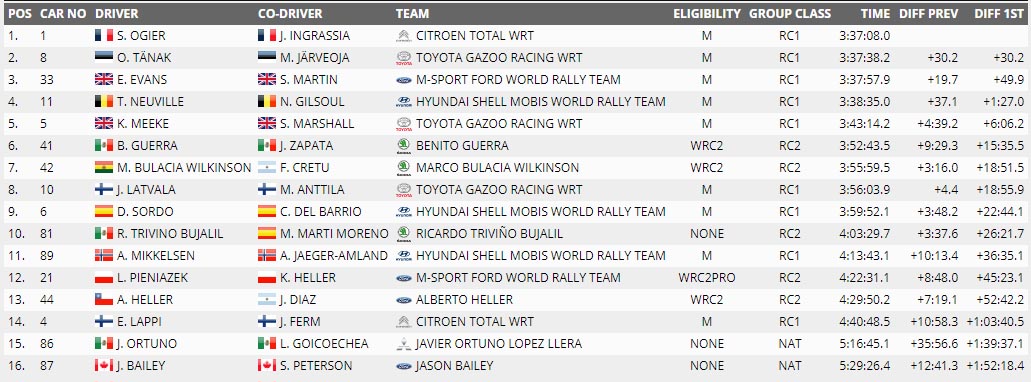Click the Toyota logo beside O. Tänak's team
Screen dimensions: 1031x382
click(404, 58)
